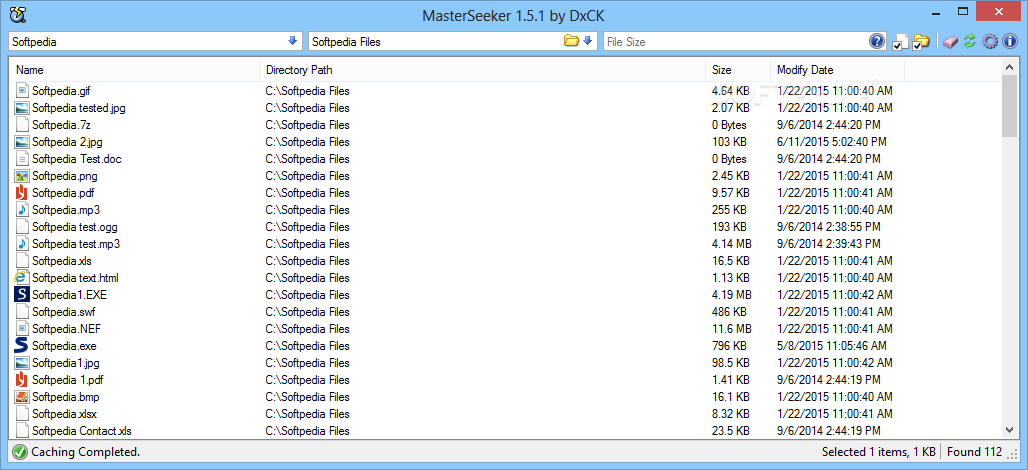Viewport: 1028px width, 470px height.
Task: Click the scrollbar down arrow
Action: coord(1009,430)
